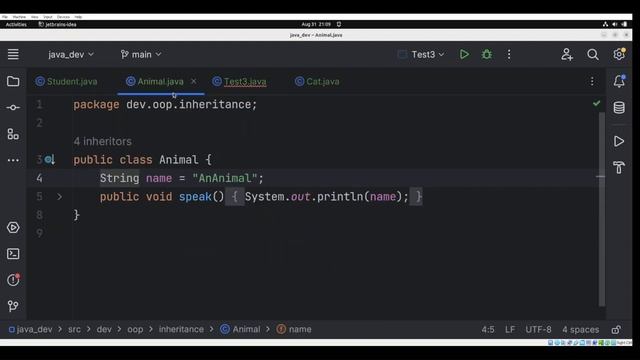Image resolution: width=640 pixels, height=360 pixels.
Task: Change the LF line separator
Action: (x=510, y=329)
